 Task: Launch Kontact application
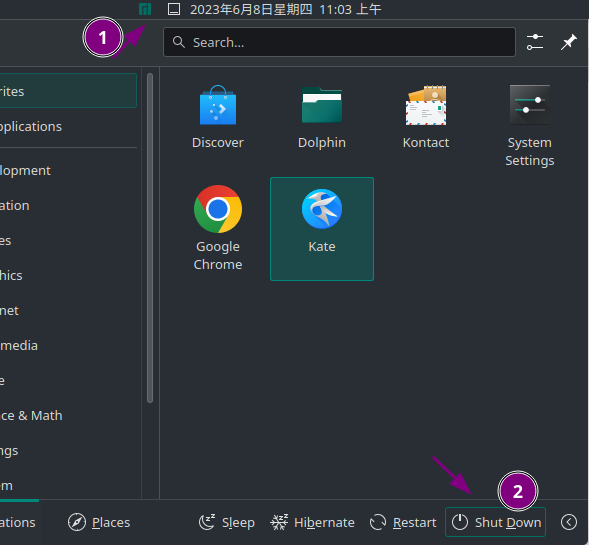[x=426, y=117]
